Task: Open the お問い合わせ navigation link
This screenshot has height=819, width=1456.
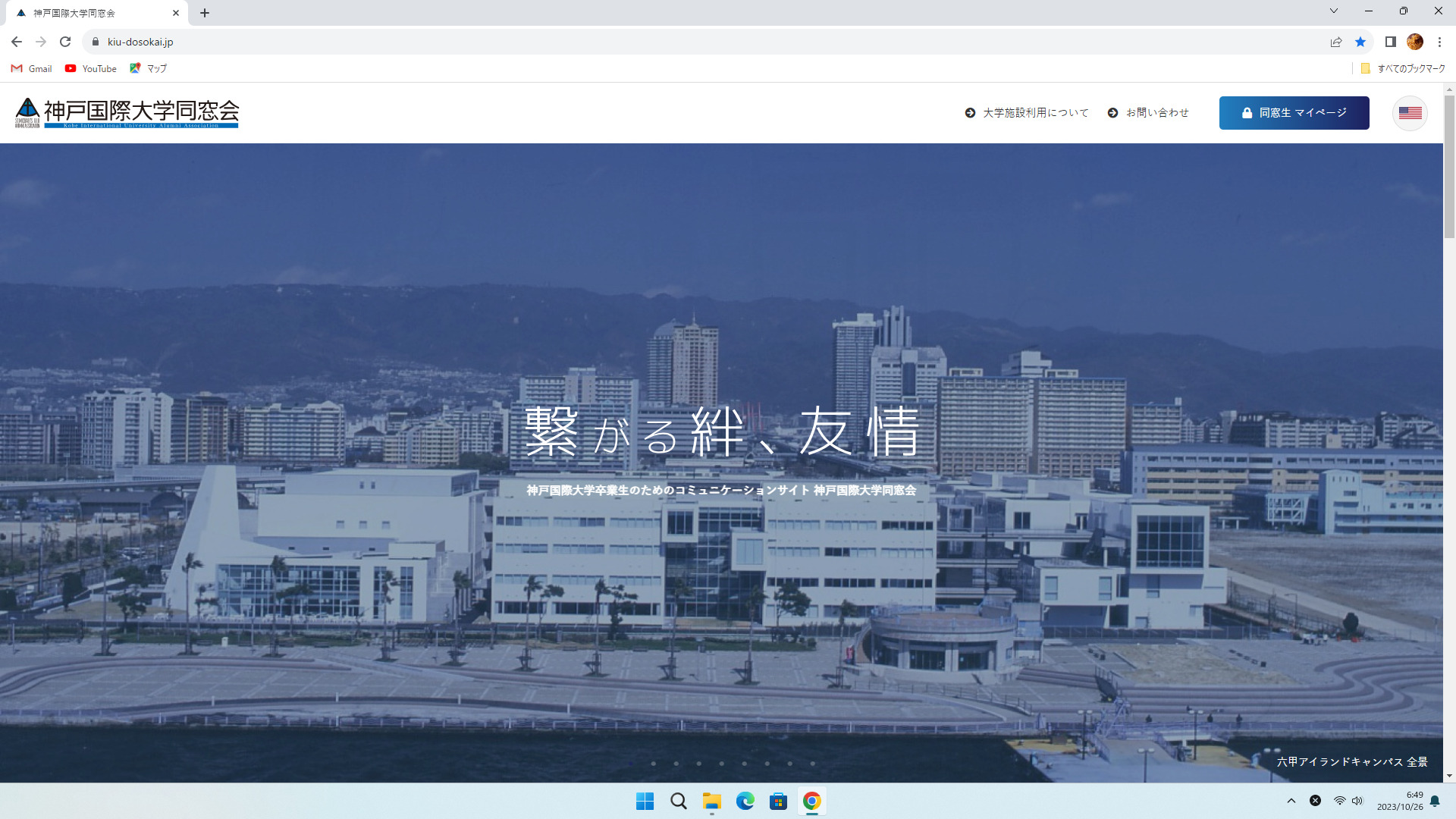Action: tap(1158, 112)
